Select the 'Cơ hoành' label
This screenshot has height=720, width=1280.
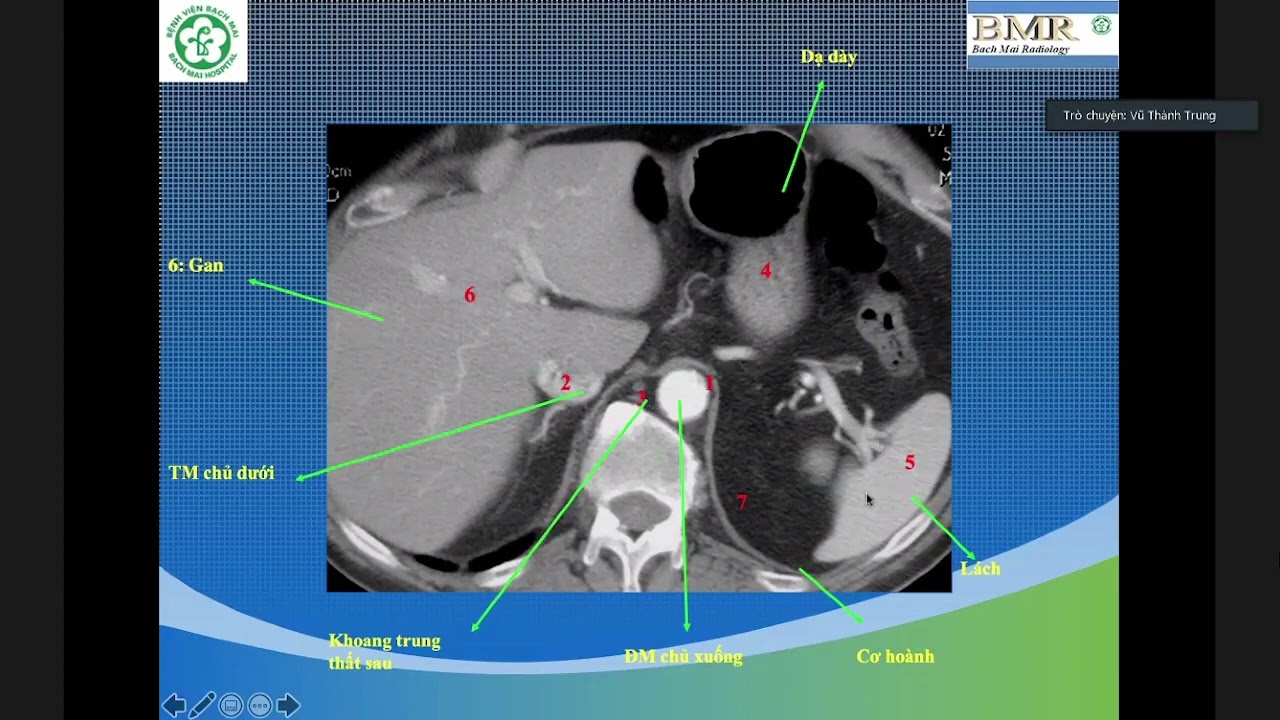click(895, 657)
